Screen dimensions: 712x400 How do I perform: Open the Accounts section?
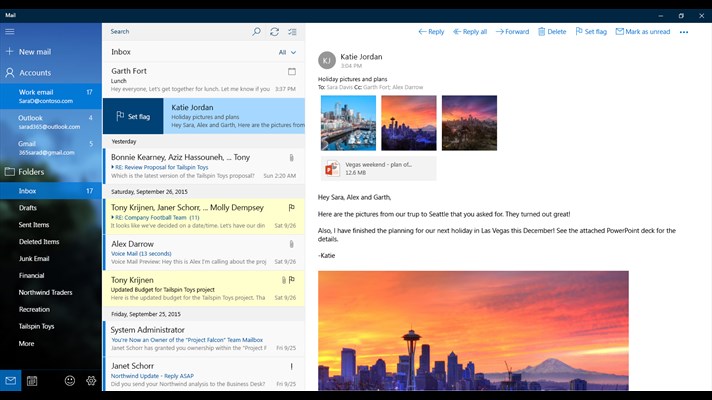coord(28,73)
